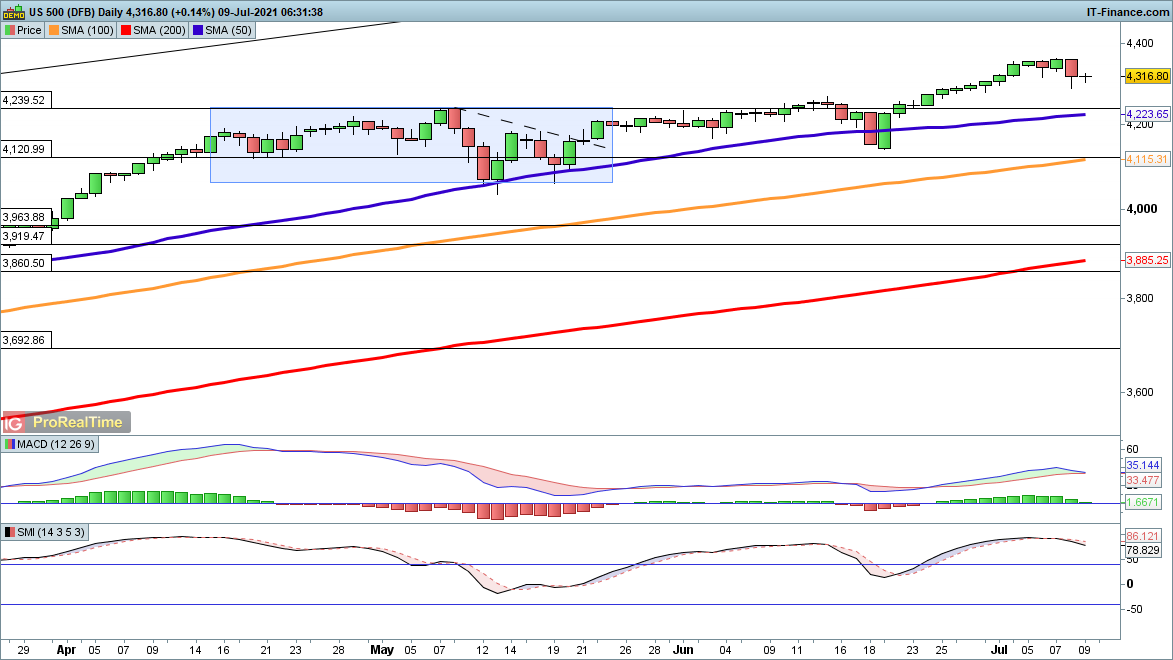Screen dimensions: 1173x660
Task: Click the current price tag 4,316.80
Action: click(1147, 76)
